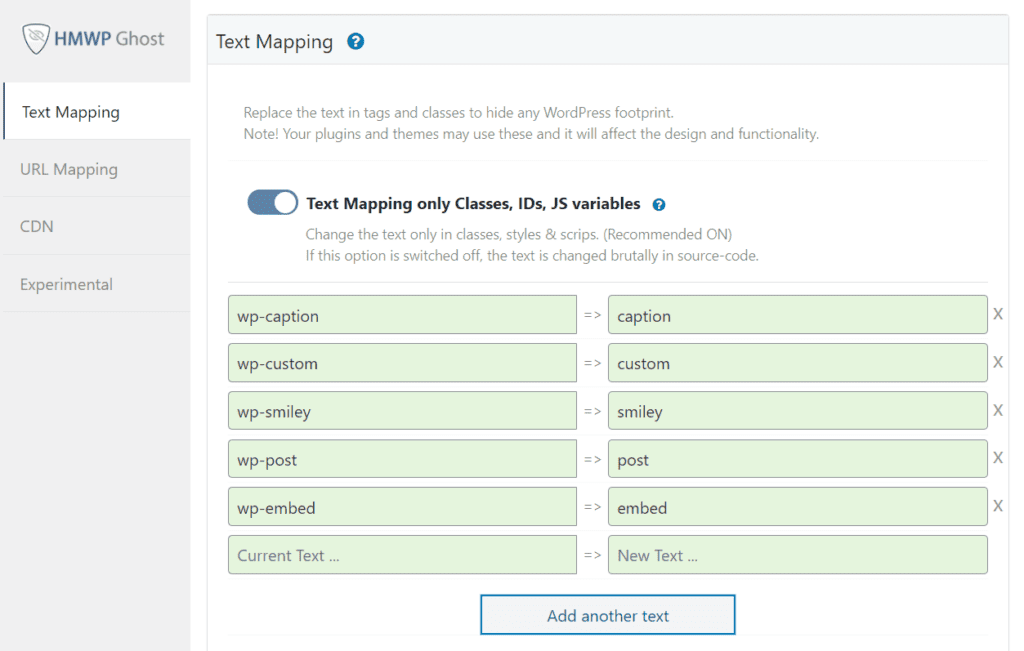Edit the smiley replacement text field
Screen dimensions: 1024x651
click(x=797, y=411)
